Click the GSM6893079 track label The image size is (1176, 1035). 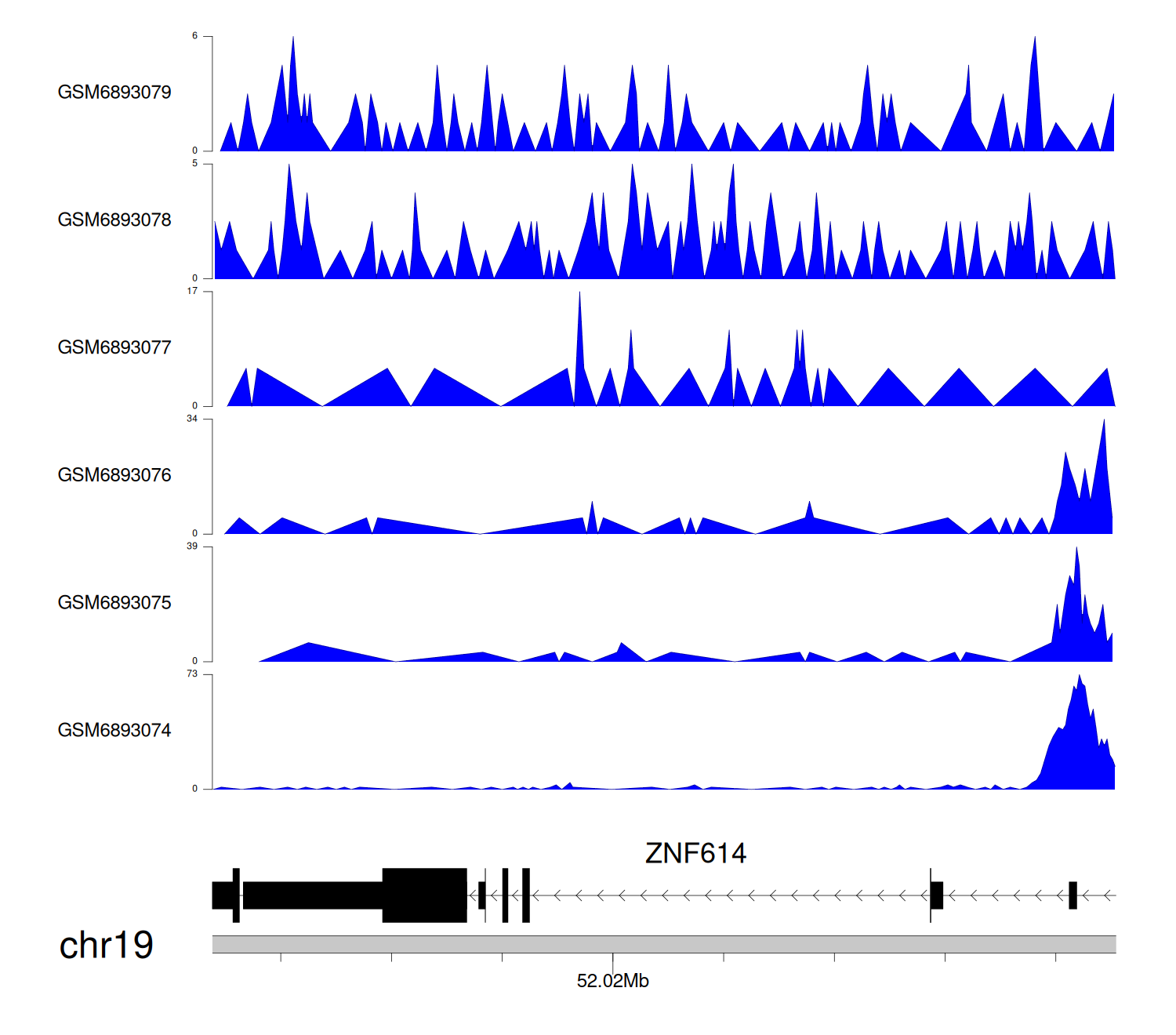114,93
